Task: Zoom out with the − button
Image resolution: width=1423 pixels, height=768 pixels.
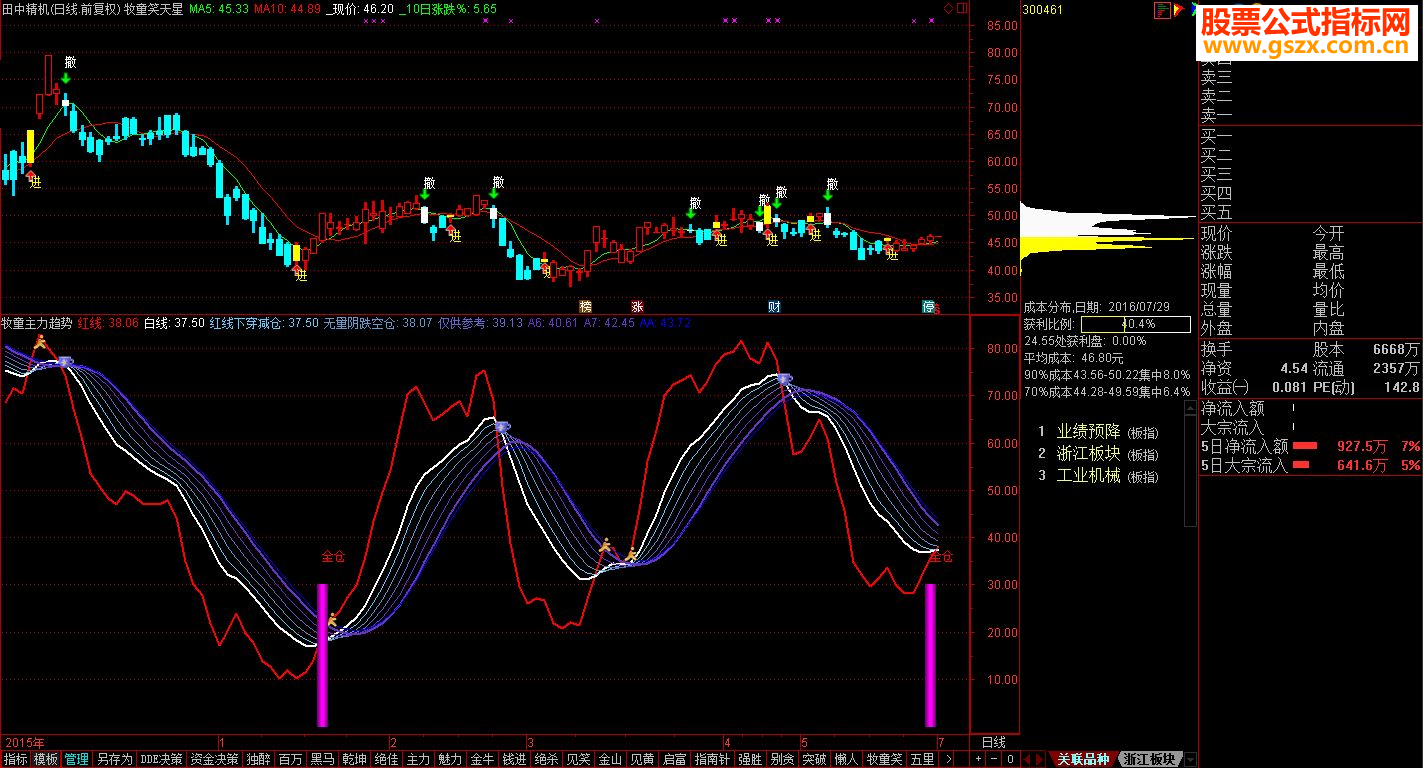Action: point(994,759)
